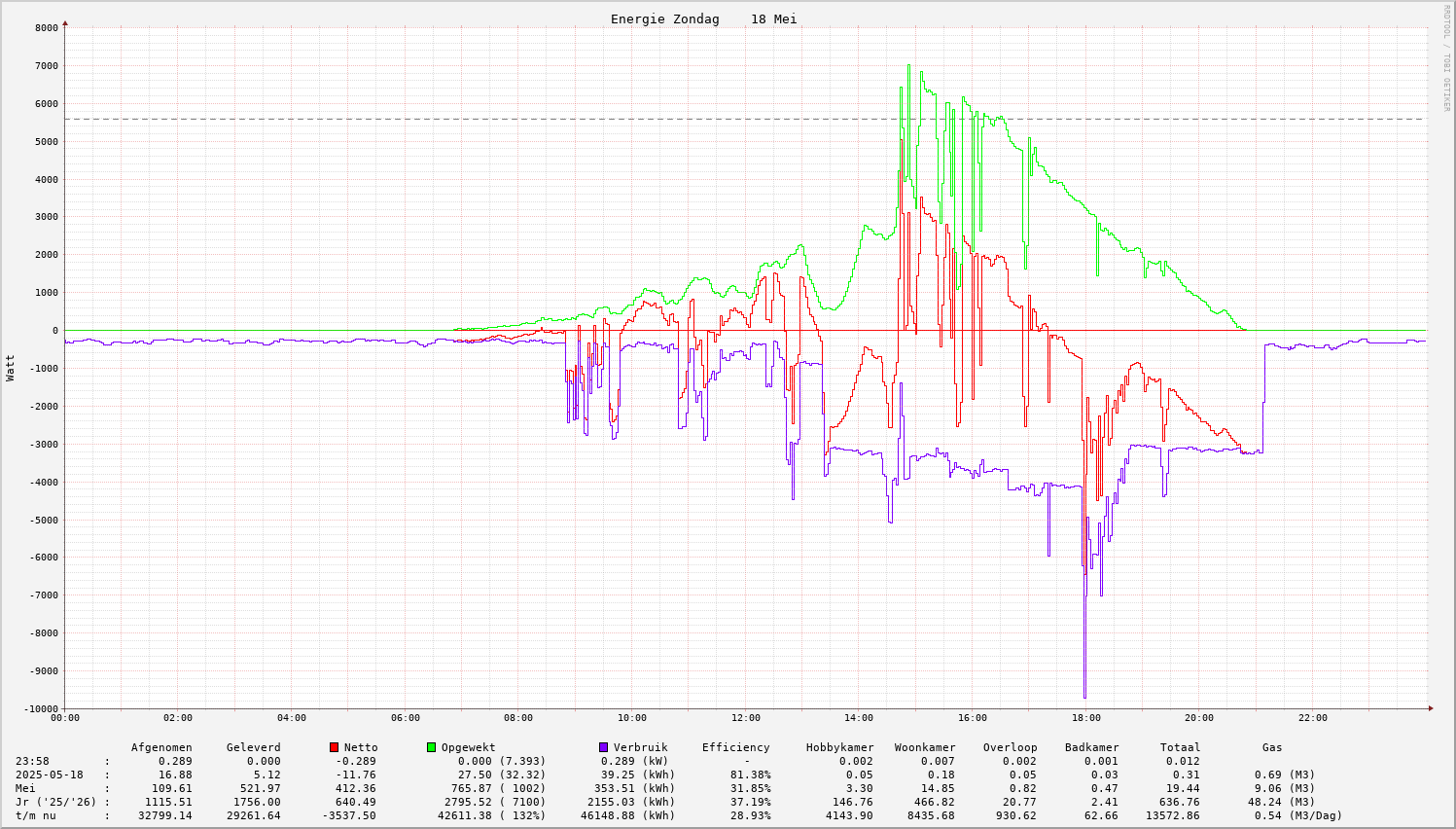Click the purple Verbruik legend swatch
This screenshot has width=1456, height=829.
pos(603,747)
